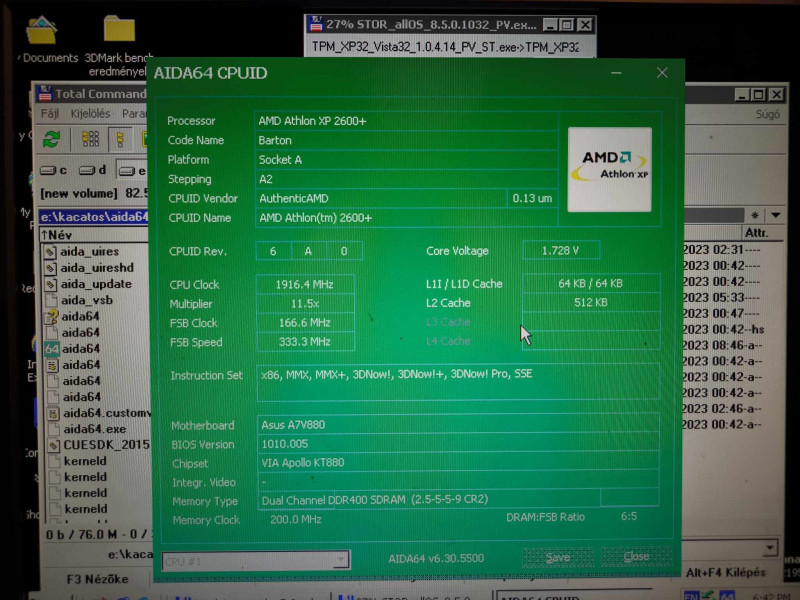Select the right panel row dated 2023 02:31
This screenshot has height=600, width=800.
pyautogui.click(x=721, y=249)
